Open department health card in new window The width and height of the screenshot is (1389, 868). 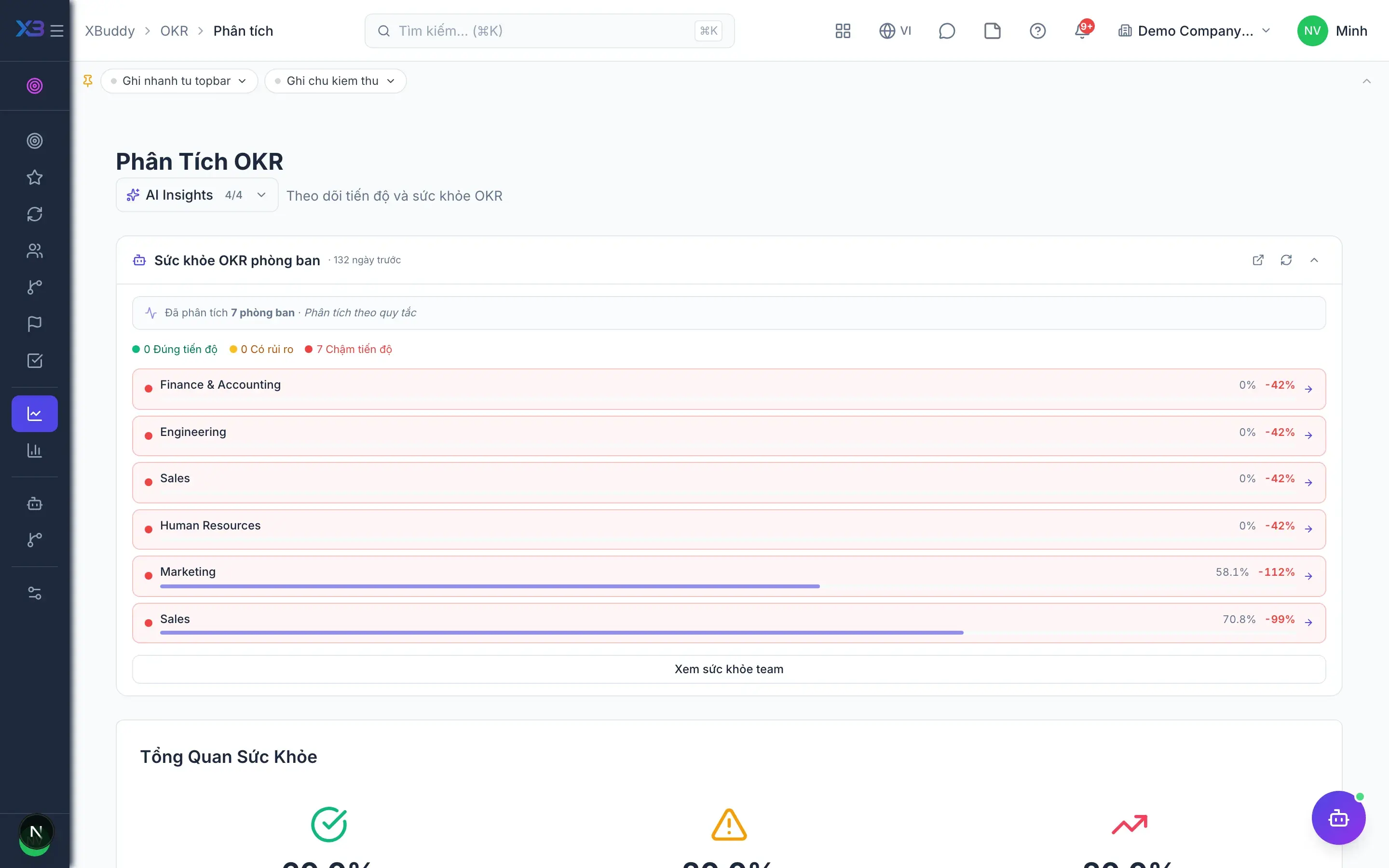pyautogui.click(x=1257, y=260)
